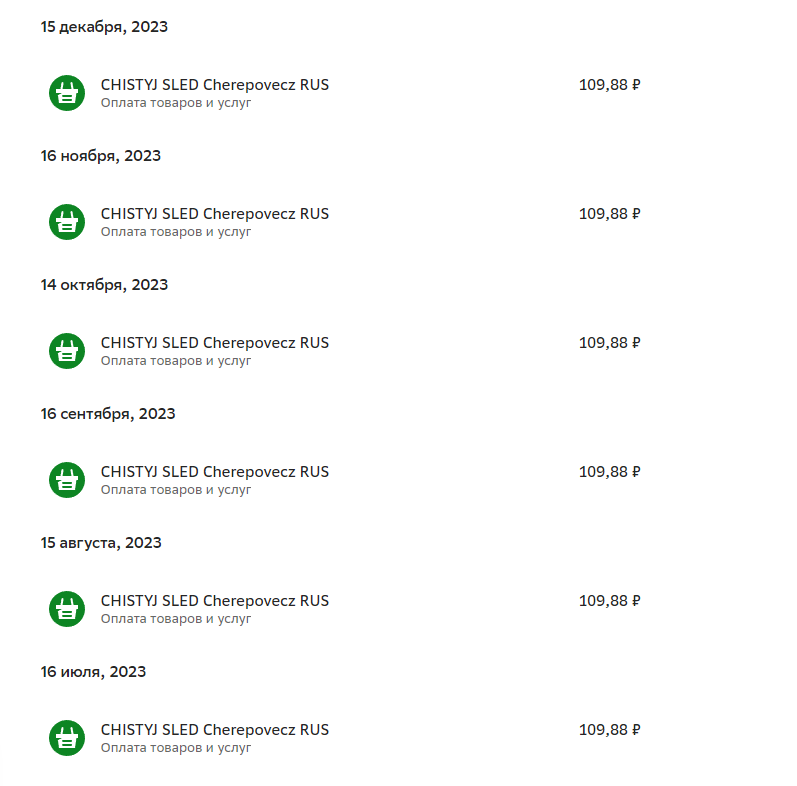
Task: Open the CHISTYJ SLED transaction from 14 октября
Action: pyautogui.click(x=214, y=343)
